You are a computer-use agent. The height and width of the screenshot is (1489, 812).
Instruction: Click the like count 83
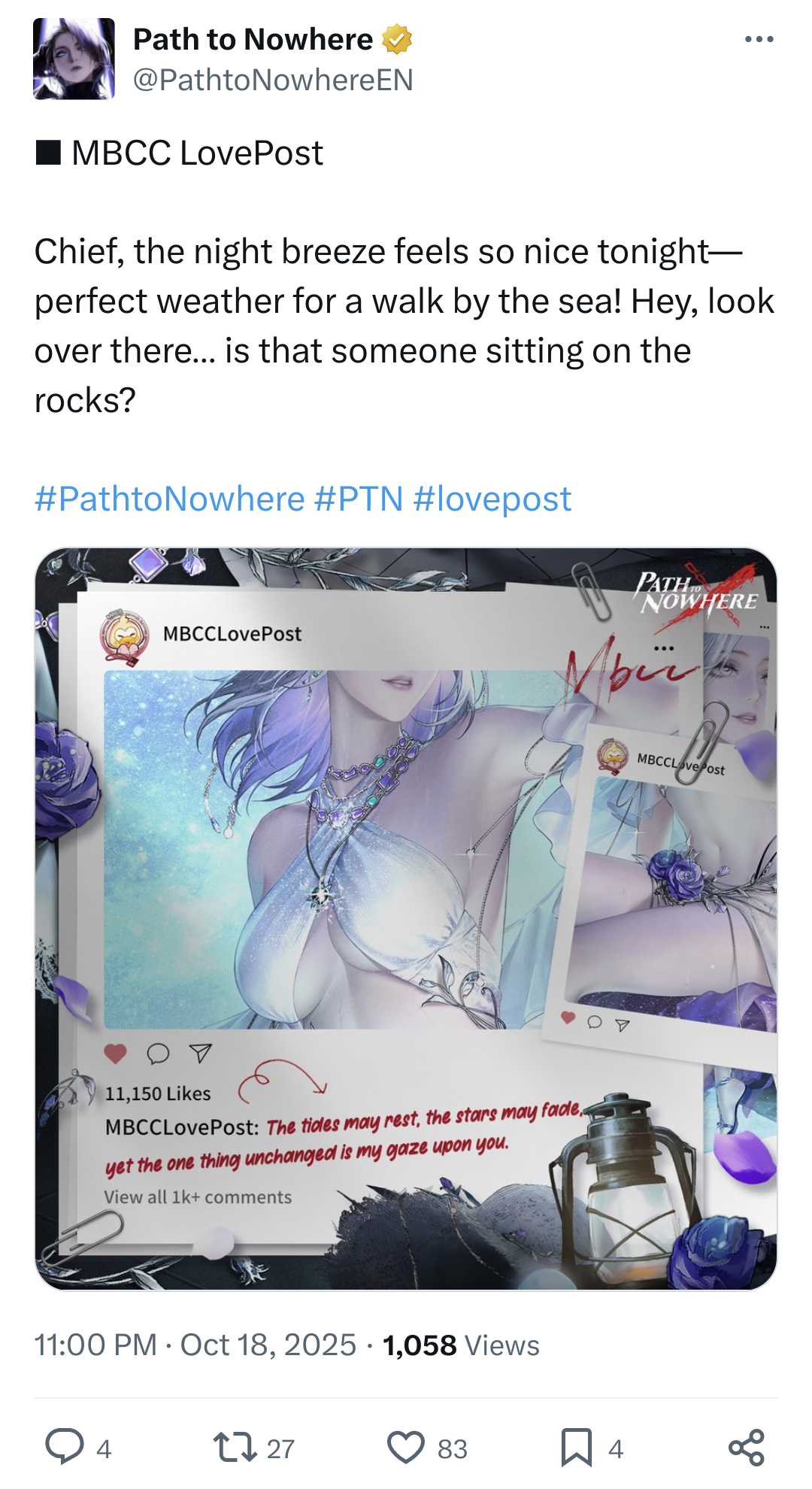pos(453,1448)
